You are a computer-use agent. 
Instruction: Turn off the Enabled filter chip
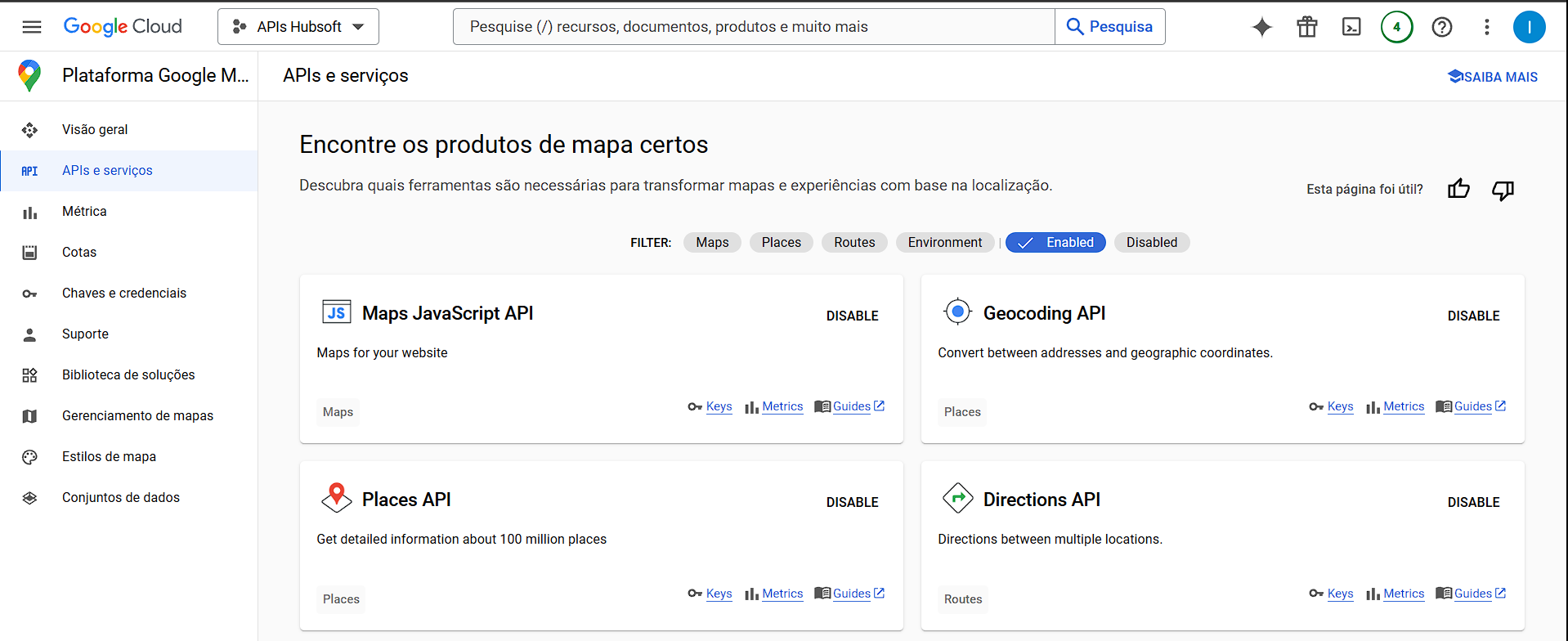click(1055, 242)
